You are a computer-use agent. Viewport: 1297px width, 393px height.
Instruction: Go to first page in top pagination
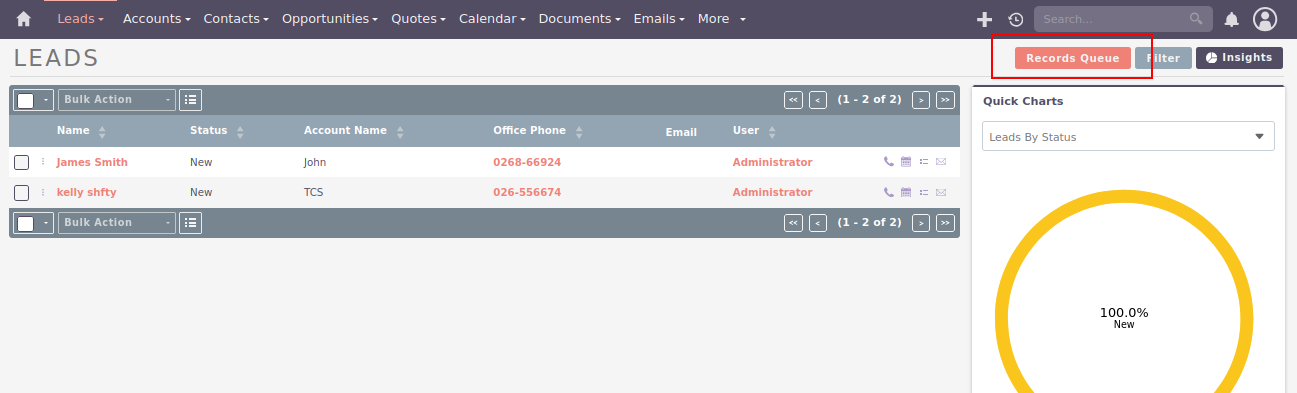[x=793, y=100]
